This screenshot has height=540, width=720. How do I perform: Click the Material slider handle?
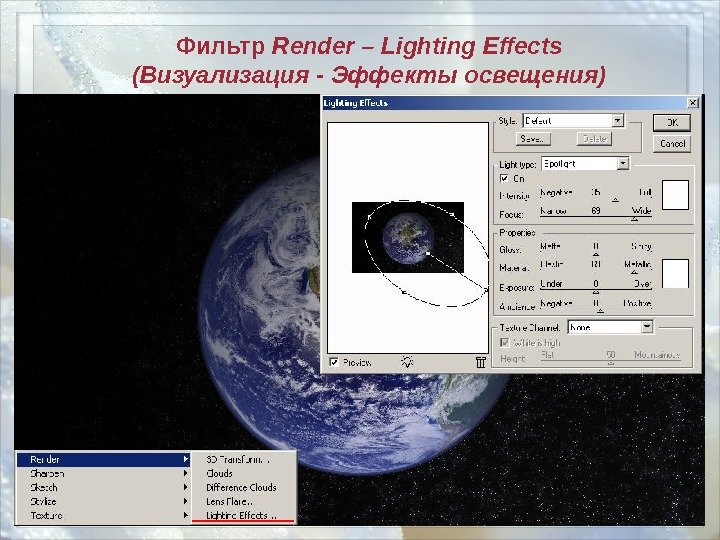coord(634,272)
